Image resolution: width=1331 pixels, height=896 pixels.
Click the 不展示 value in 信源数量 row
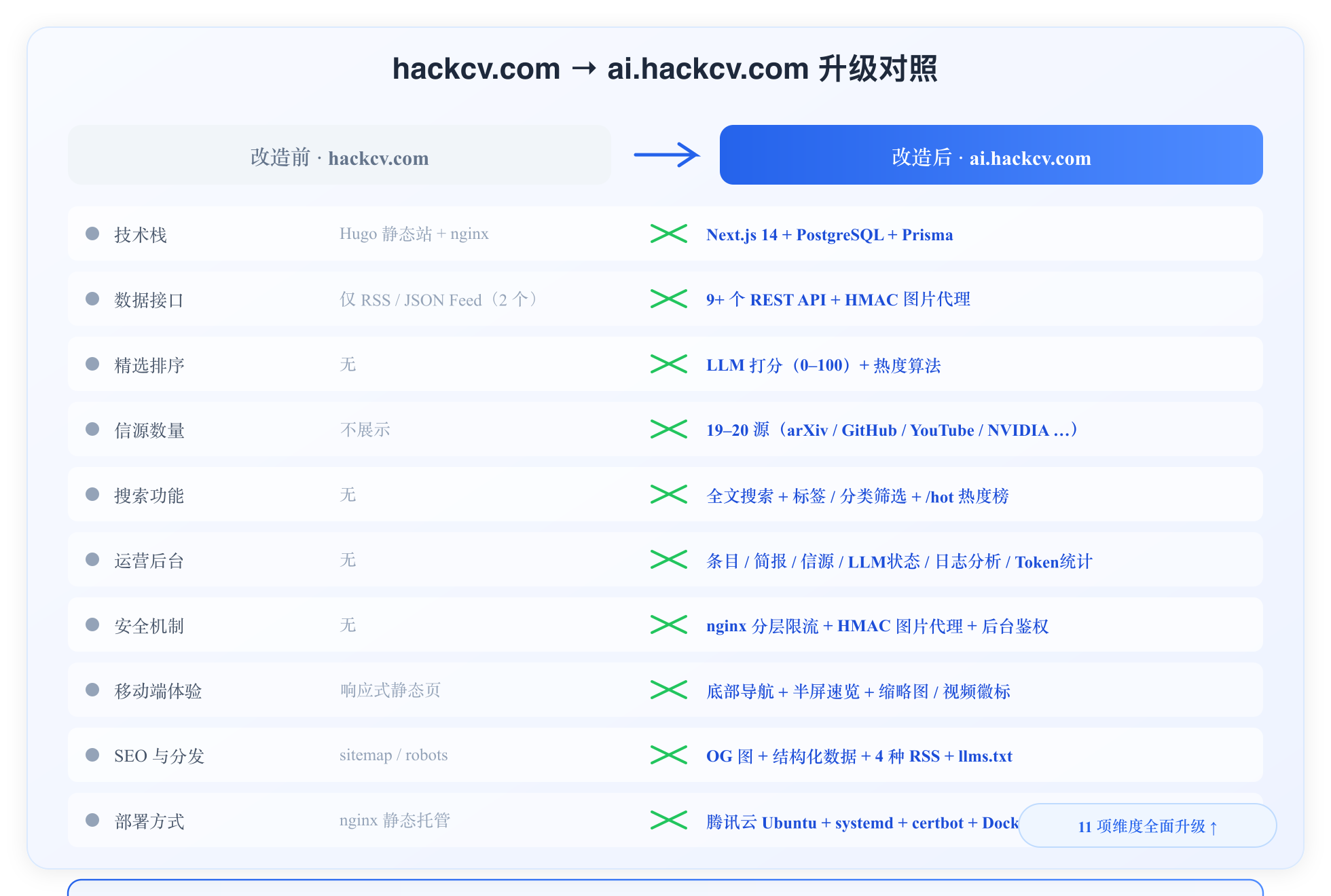click(365, 430)
